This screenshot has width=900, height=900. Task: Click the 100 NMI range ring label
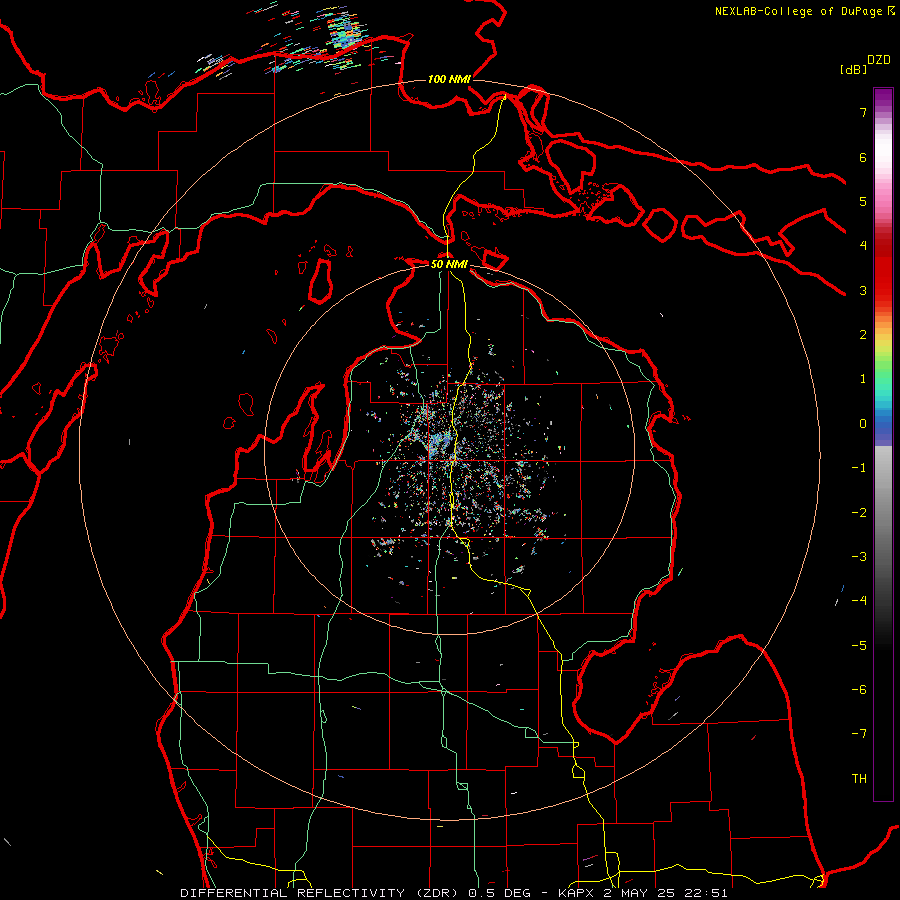pyautogui.click(x=449, y=79)
